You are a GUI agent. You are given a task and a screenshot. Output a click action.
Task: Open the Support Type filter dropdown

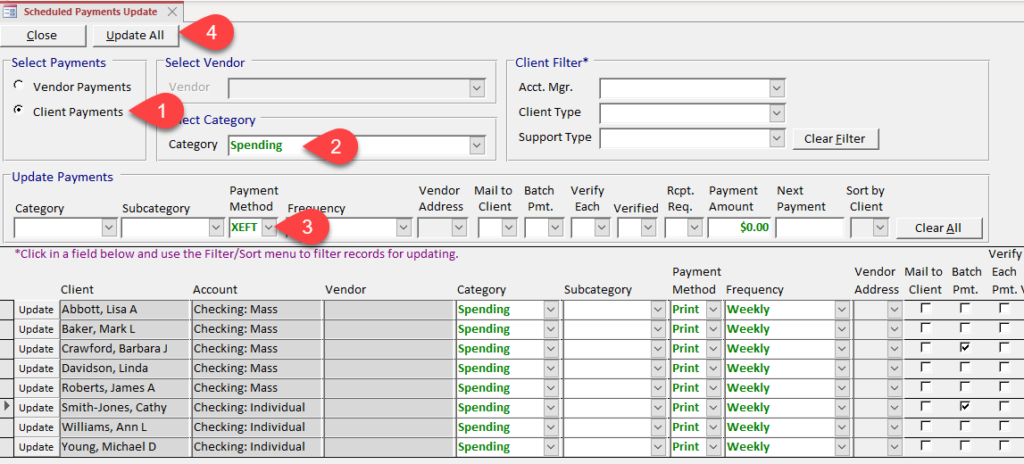pyautogui.click(x=776, y=138)
